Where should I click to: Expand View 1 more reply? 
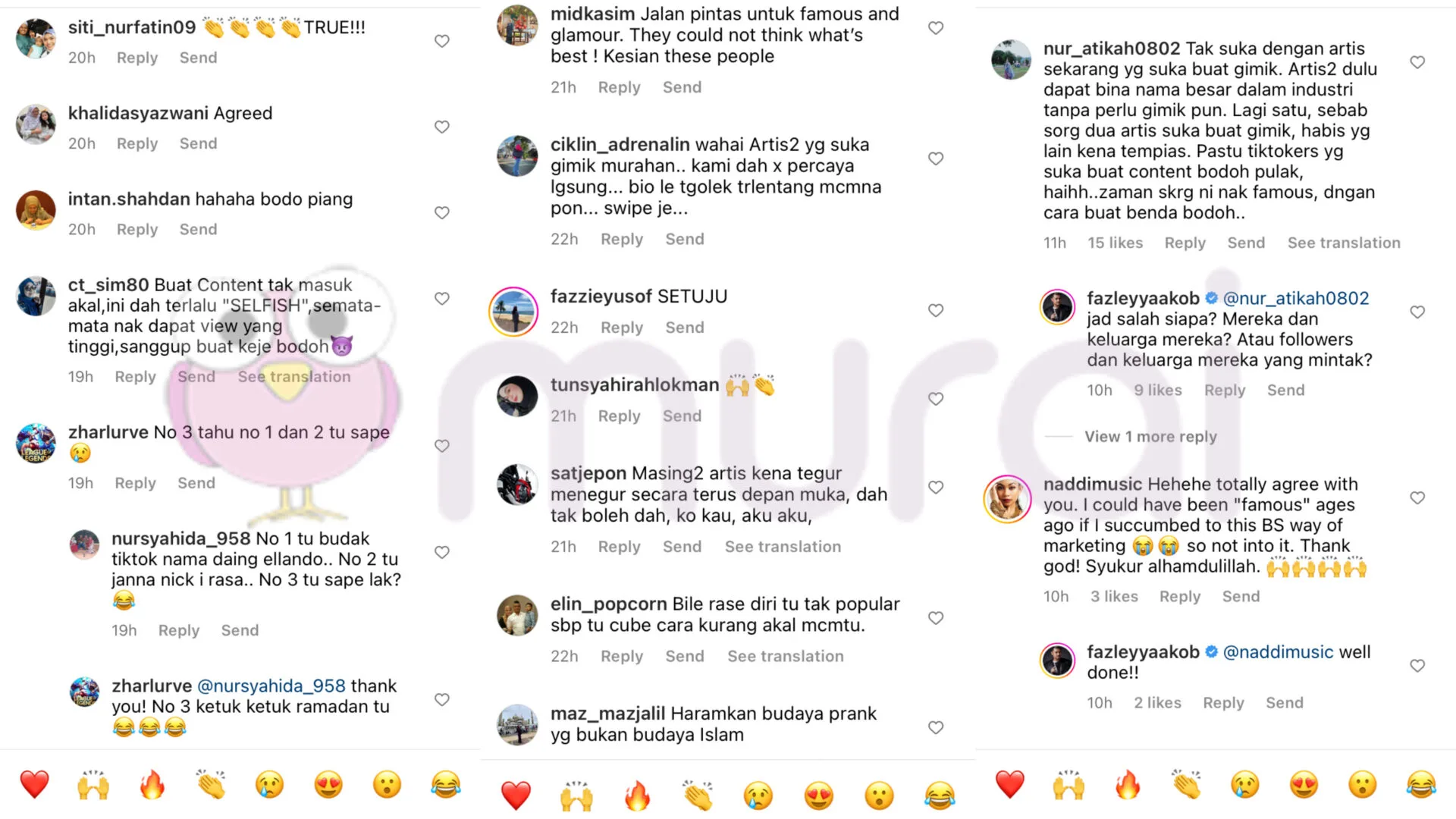(x=1150, y=437)
